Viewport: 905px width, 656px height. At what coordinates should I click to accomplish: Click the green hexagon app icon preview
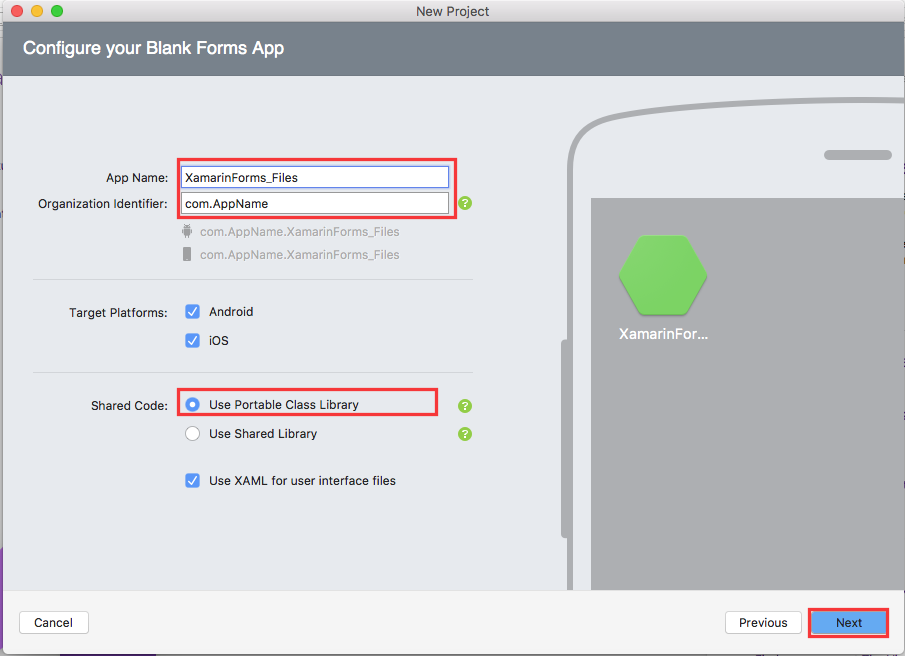(663, 277)
